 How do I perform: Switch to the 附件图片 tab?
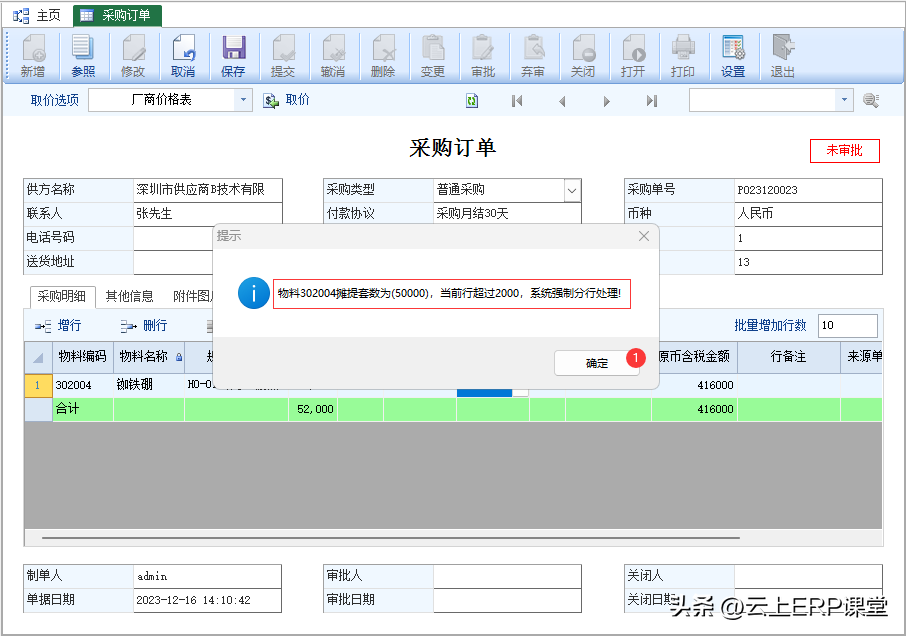tap(193, 296)
